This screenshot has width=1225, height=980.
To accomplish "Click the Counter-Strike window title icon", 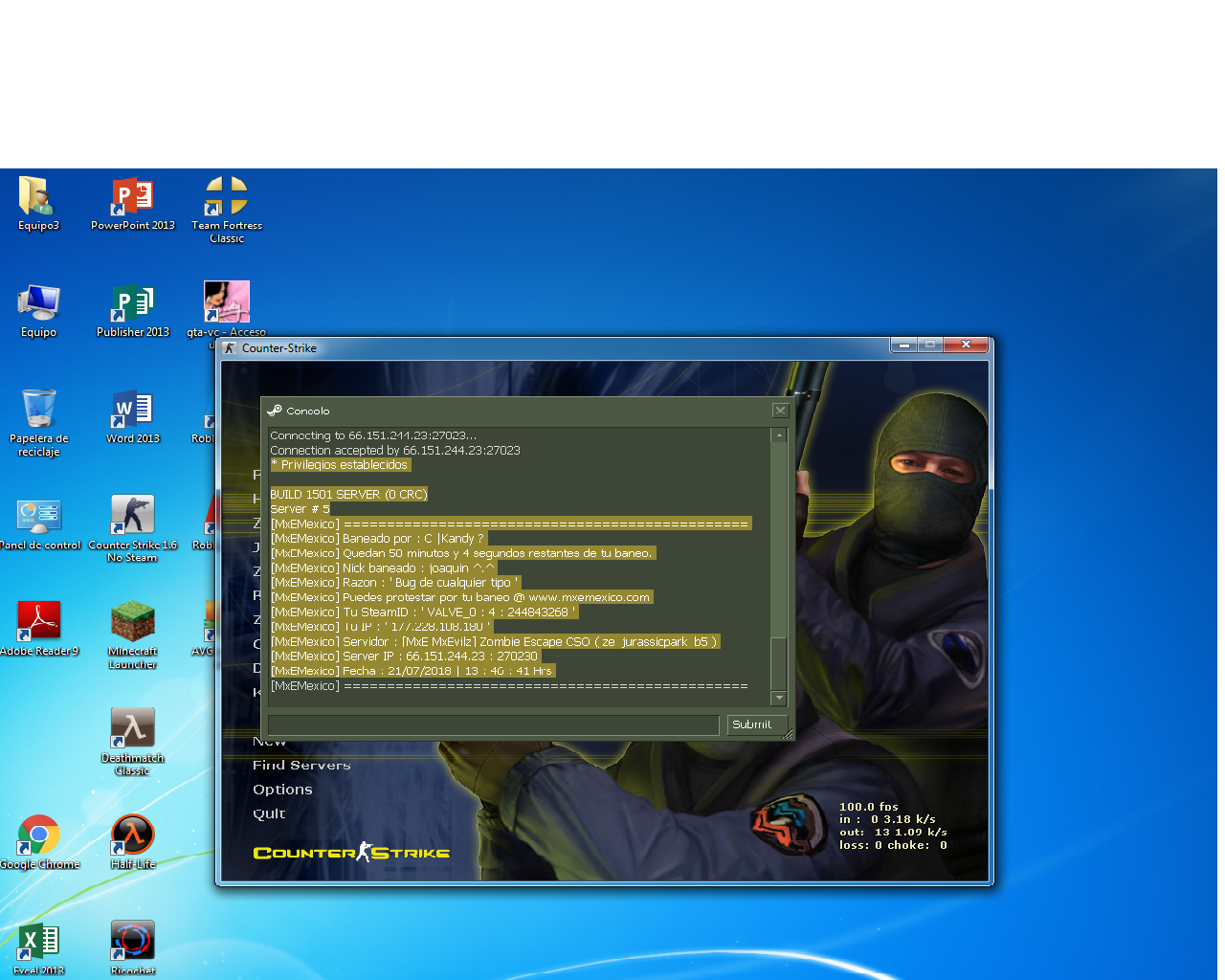I will [x=230, y=348].
